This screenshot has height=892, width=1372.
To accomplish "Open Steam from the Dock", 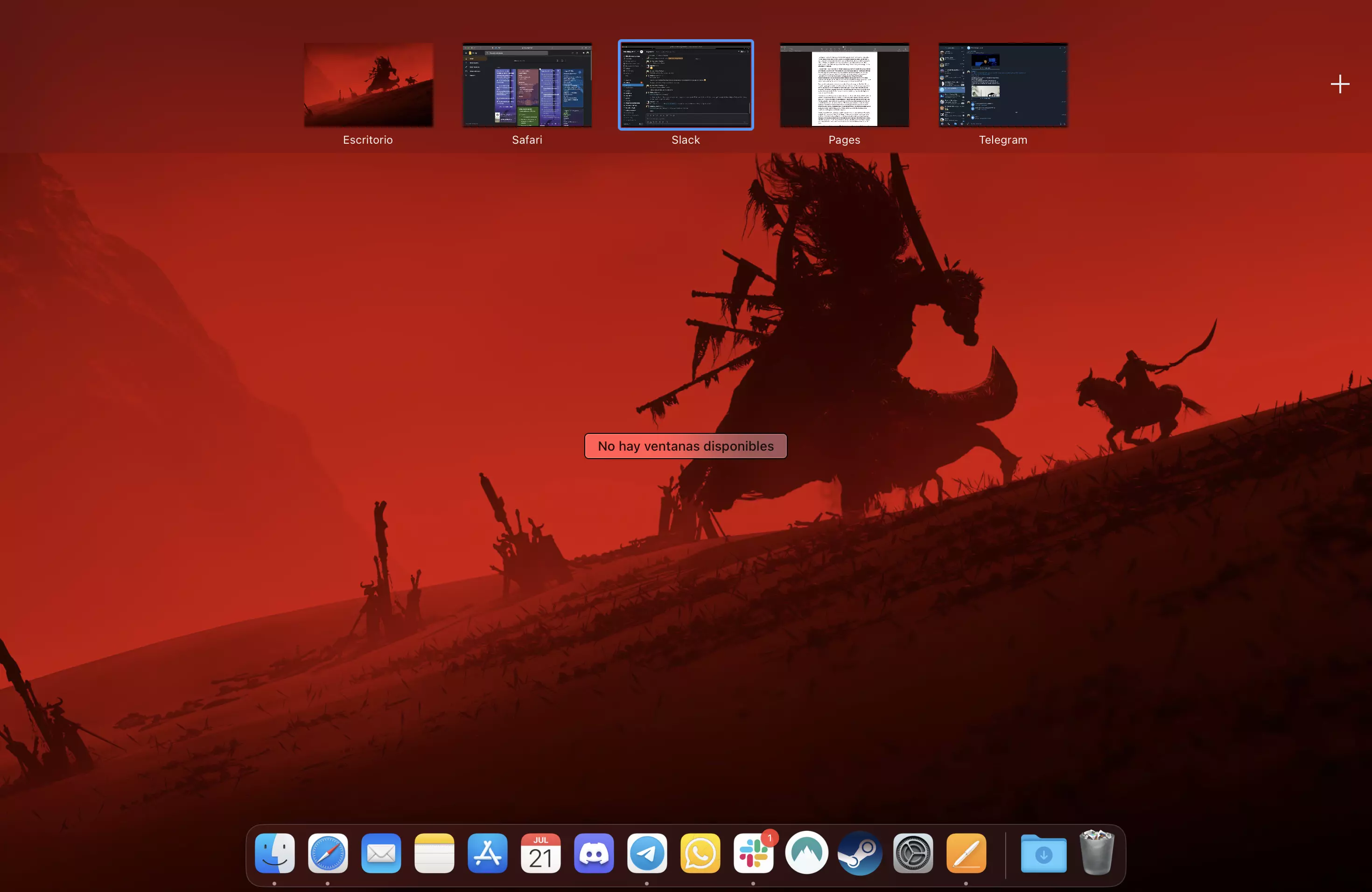I will point(860,853).
